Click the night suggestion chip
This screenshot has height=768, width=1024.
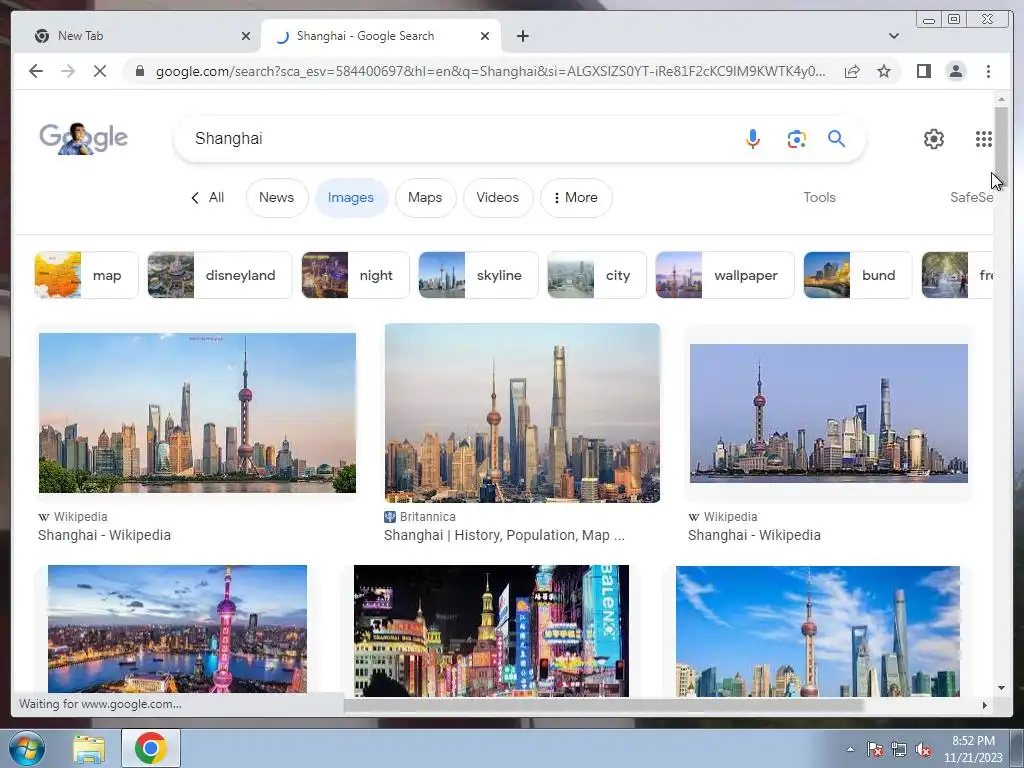pyautogui.click(x=355, y=275)
